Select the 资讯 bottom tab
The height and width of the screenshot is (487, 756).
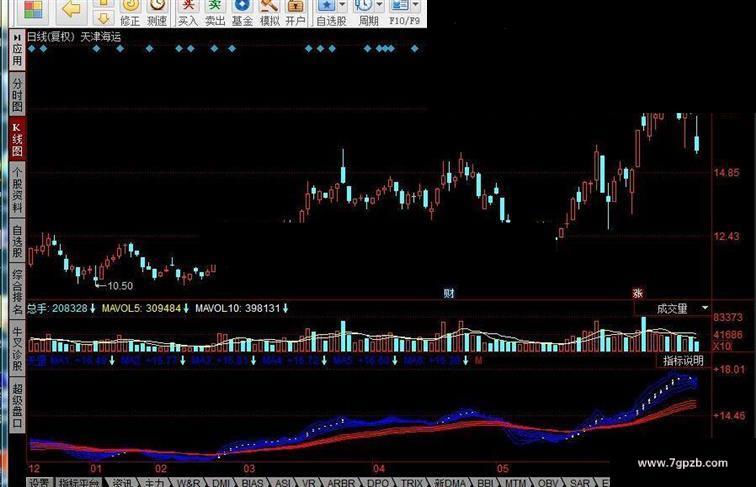pos(122,482)
